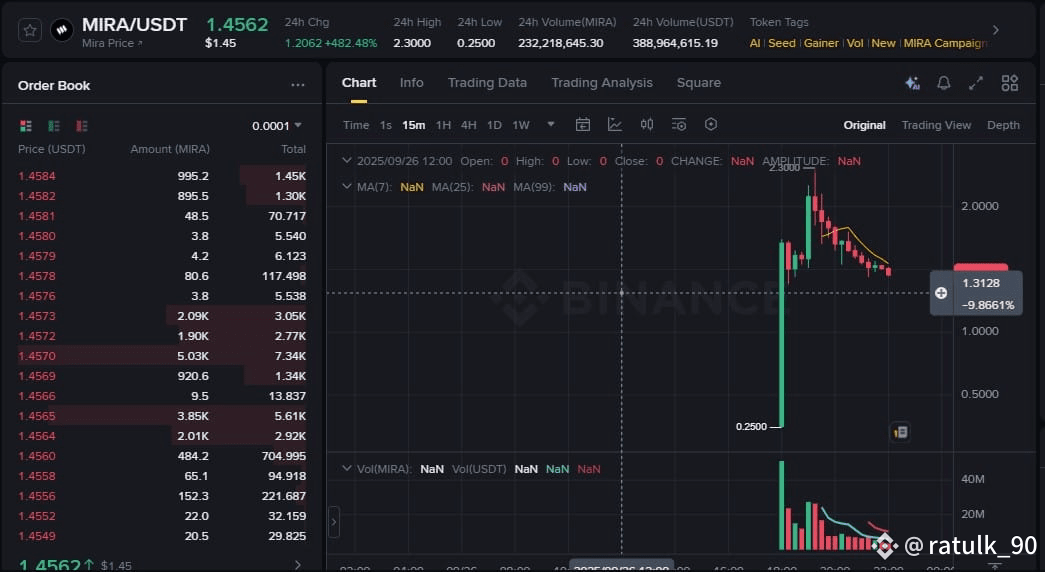Expand order book last price arrow
Image resolution: width=1045 pixels, height=572 pixels.
tap(298, 565)
